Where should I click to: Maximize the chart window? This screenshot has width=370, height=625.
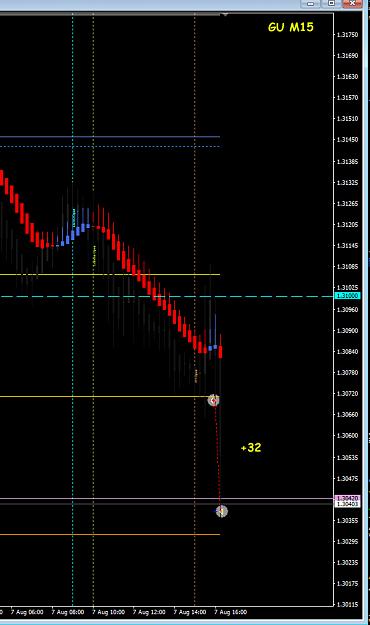(331, 4)
